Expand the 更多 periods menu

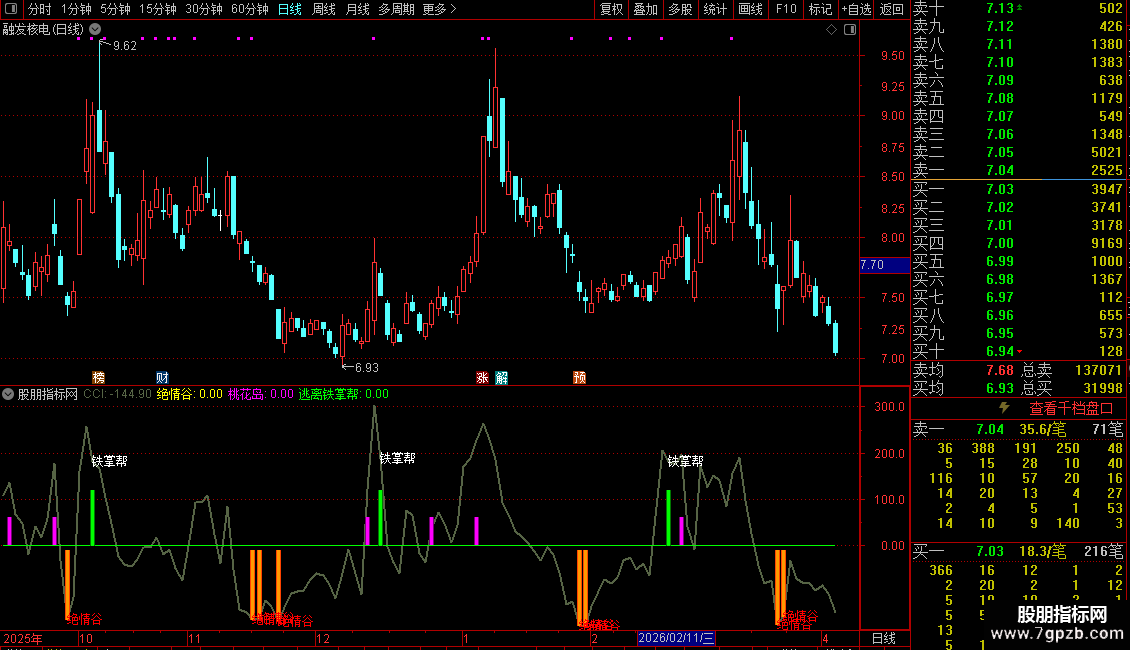[439, 9]
